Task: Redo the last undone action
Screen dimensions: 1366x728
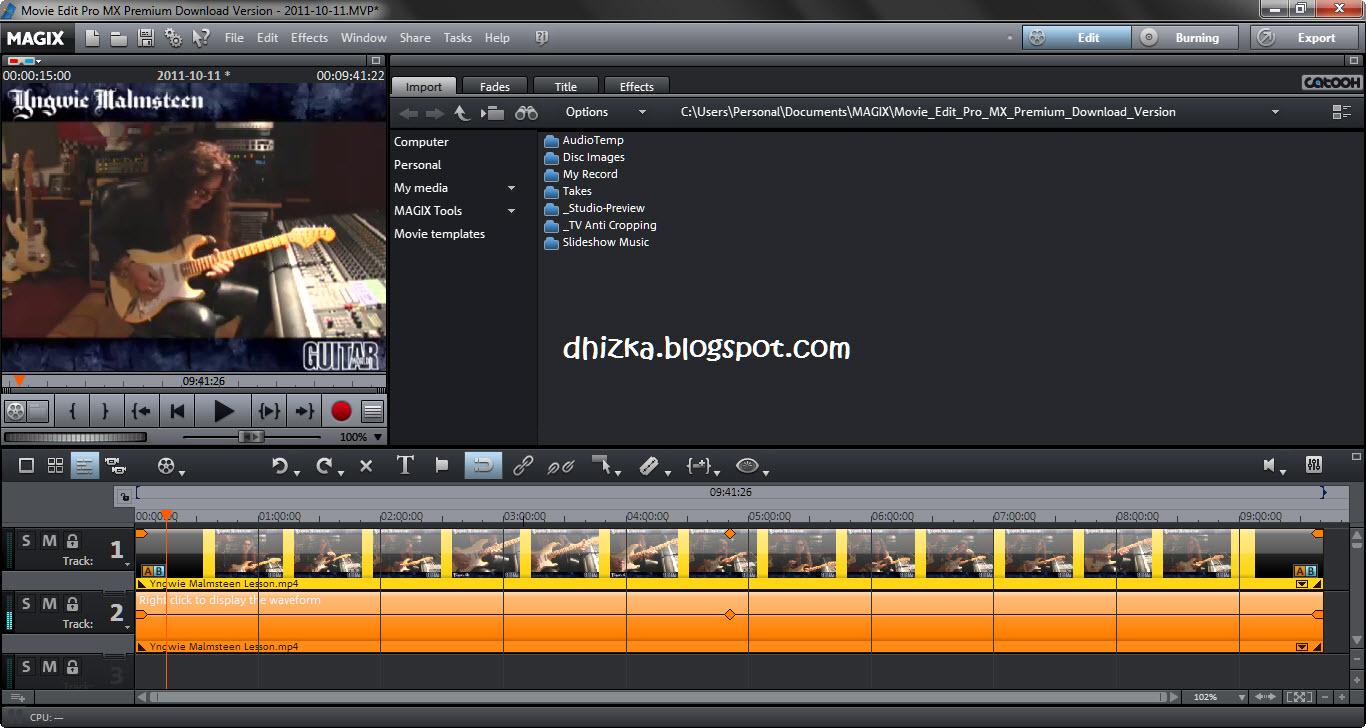Action: click(323, 466)
